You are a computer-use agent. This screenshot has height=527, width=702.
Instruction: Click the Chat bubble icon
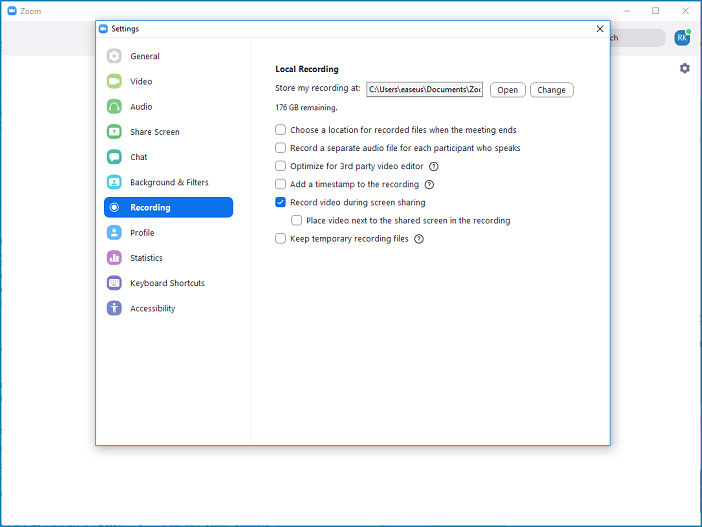(114, 157)
